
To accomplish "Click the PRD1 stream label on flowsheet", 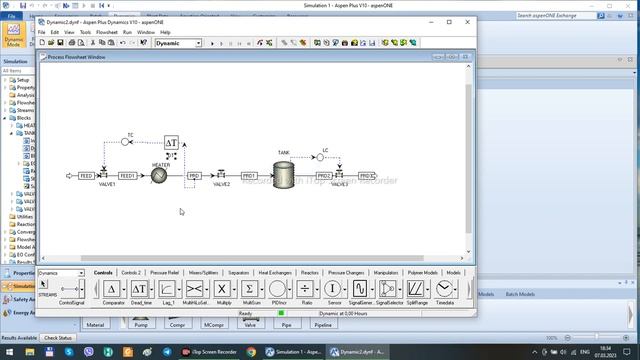I will pyautogui.click(x=249, y=176).
